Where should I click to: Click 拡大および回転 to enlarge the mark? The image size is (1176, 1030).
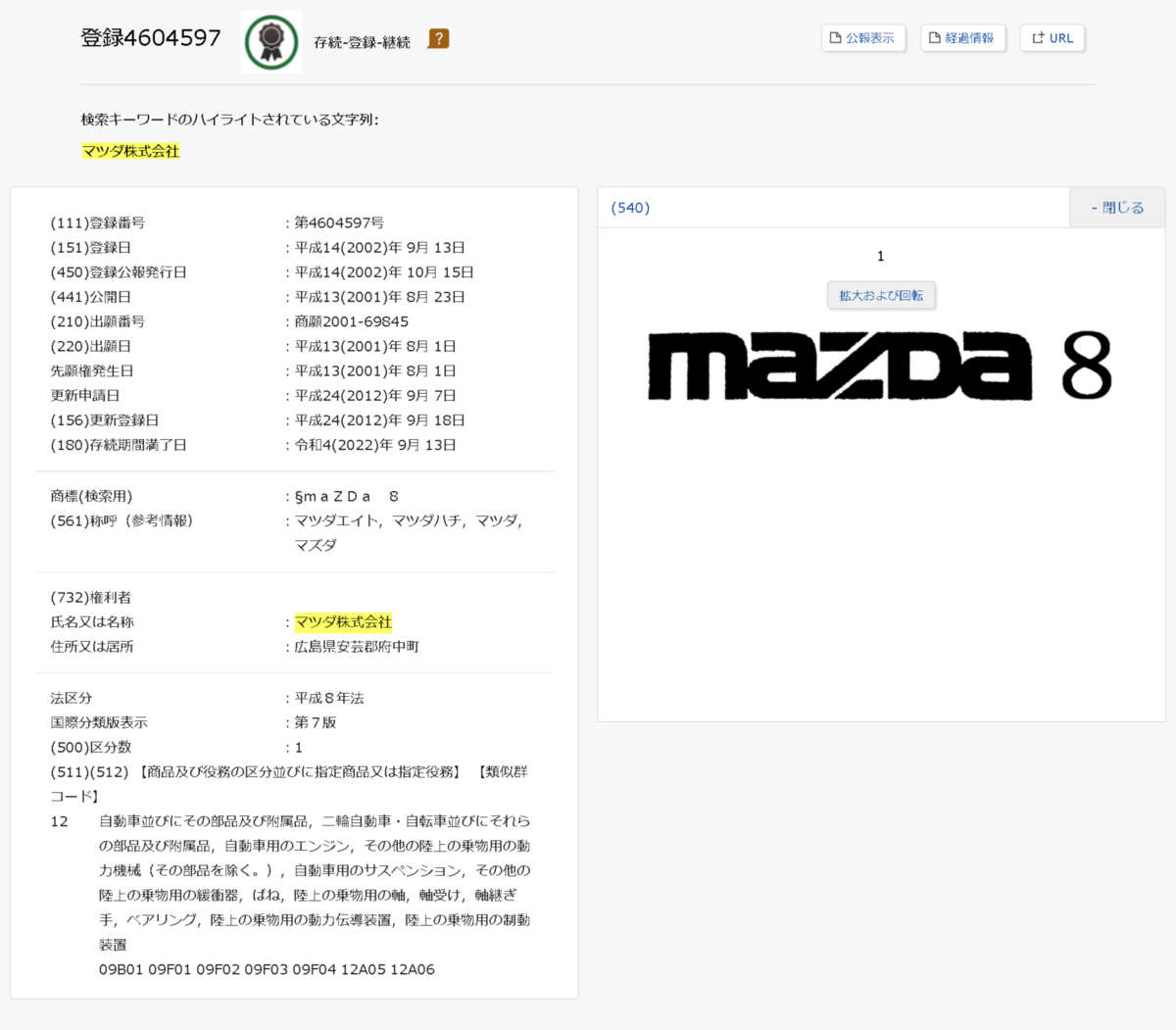(880, 295)
